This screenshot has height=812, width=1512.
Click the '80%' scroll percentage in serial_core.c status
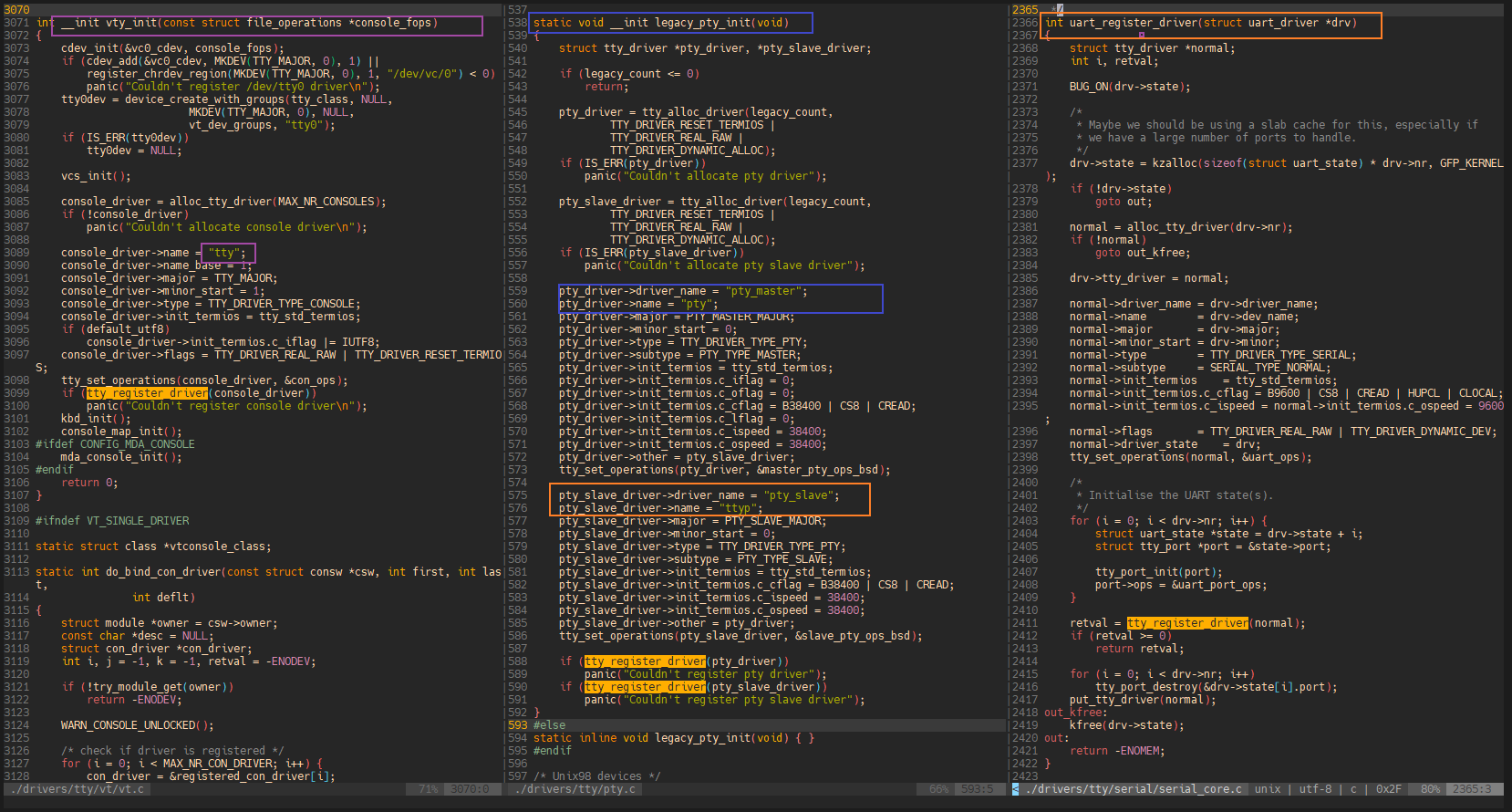click(1431, 789)
